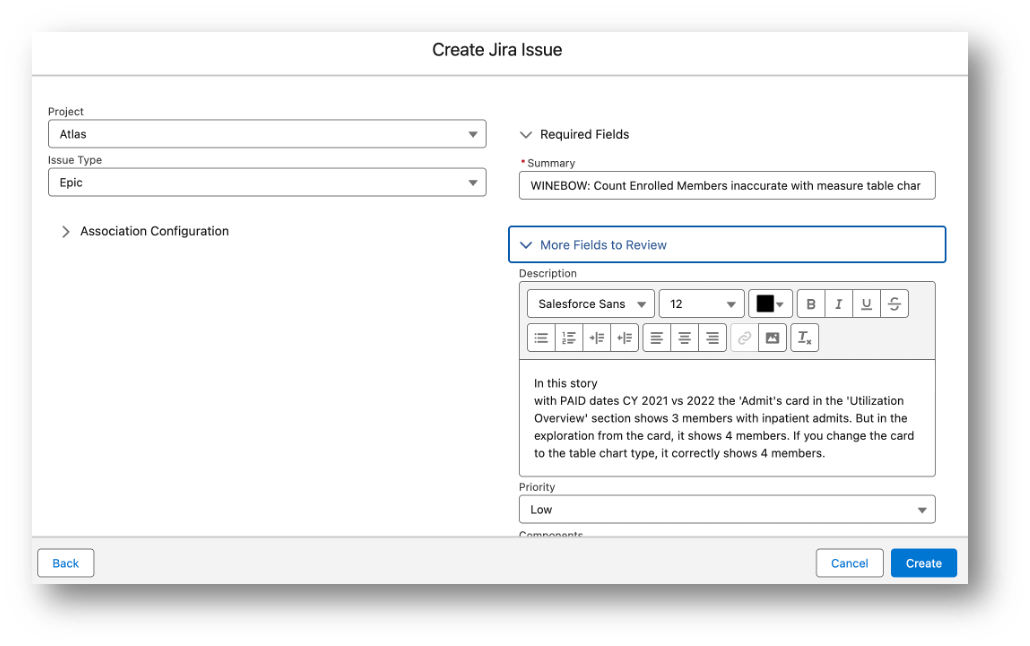
Task: Expand the Association Configuration section
Action: [x=145, y=231]
